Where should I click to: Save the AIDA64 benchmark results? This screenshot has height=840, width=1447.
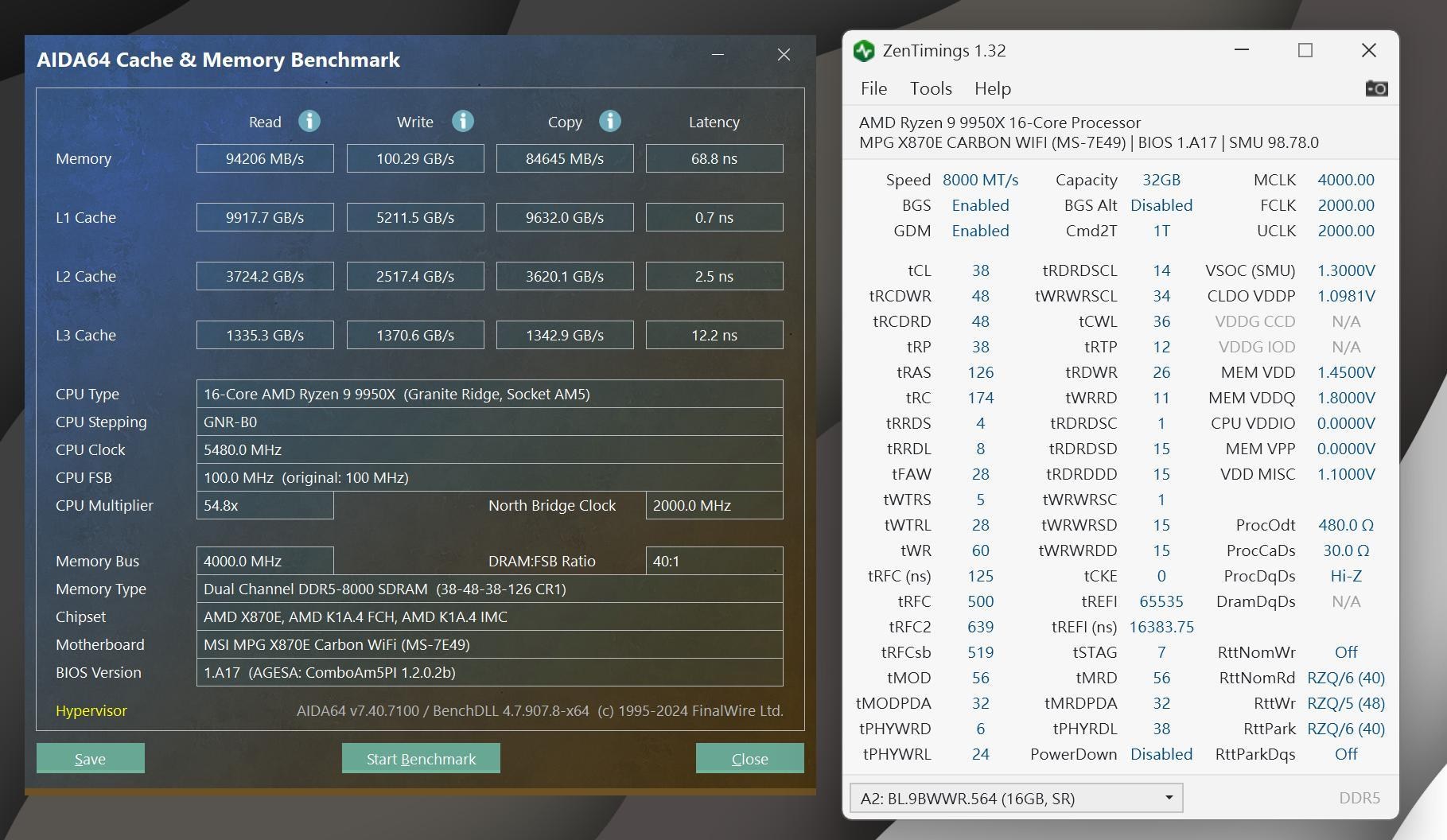pos(91,759)
